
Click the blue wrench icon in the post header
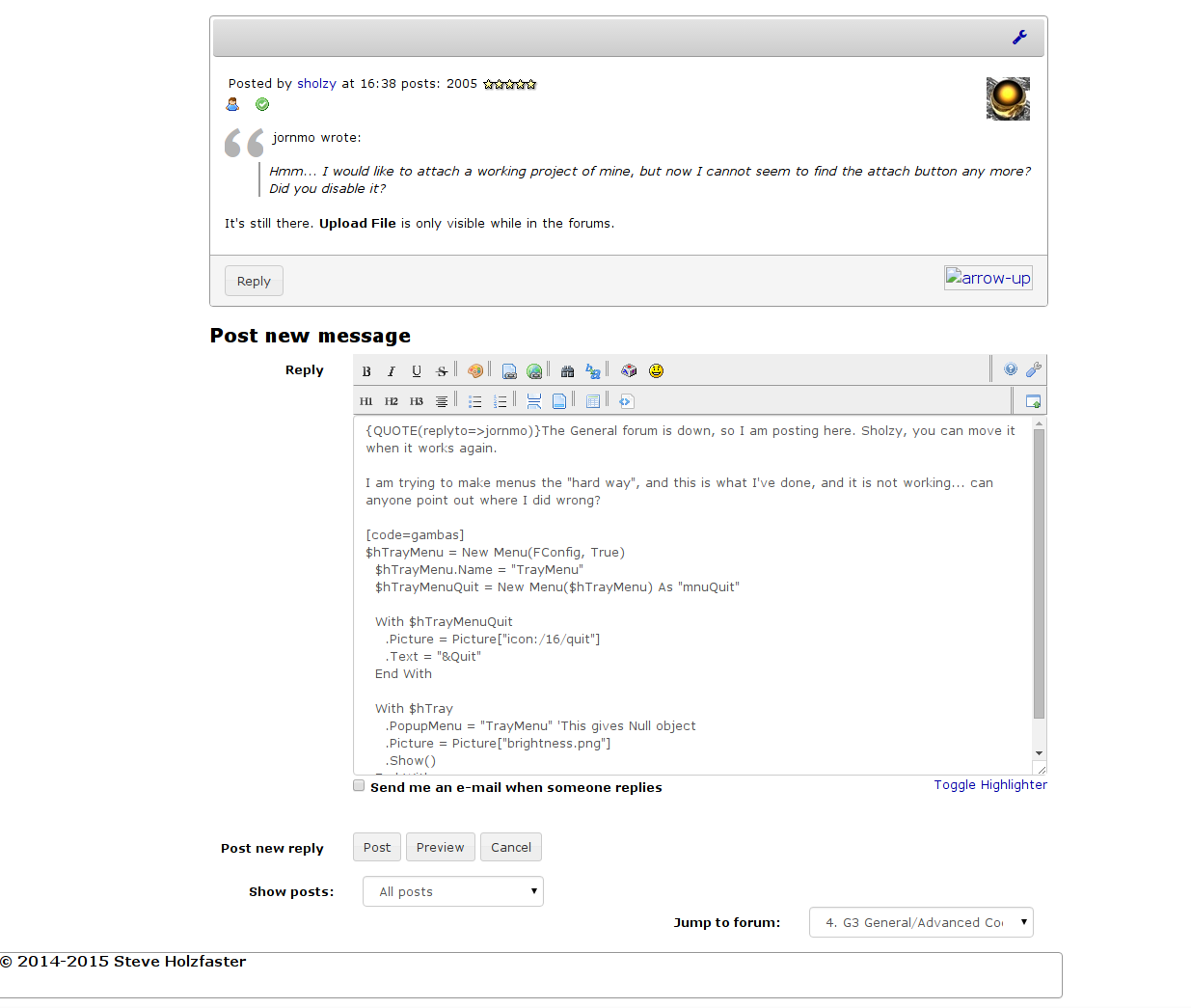[1019, 38]
